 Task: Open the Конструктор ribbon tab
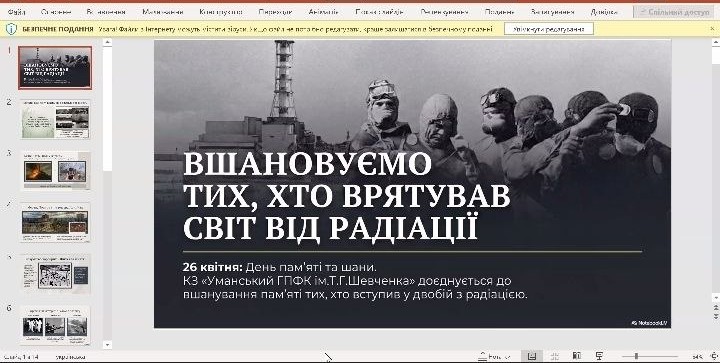pyautogui.click(x=221, y=12)
